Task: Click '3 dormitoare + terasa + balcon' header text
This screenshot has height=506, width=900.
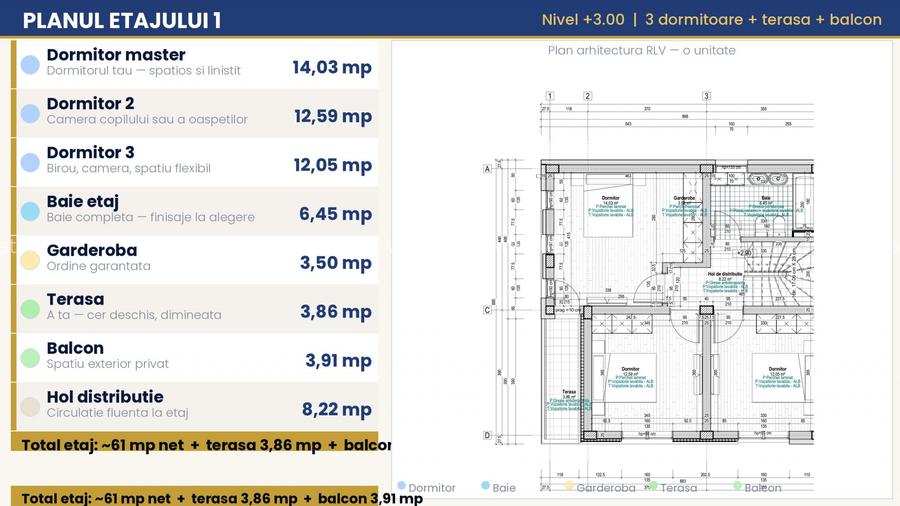Action: (763, 20)
